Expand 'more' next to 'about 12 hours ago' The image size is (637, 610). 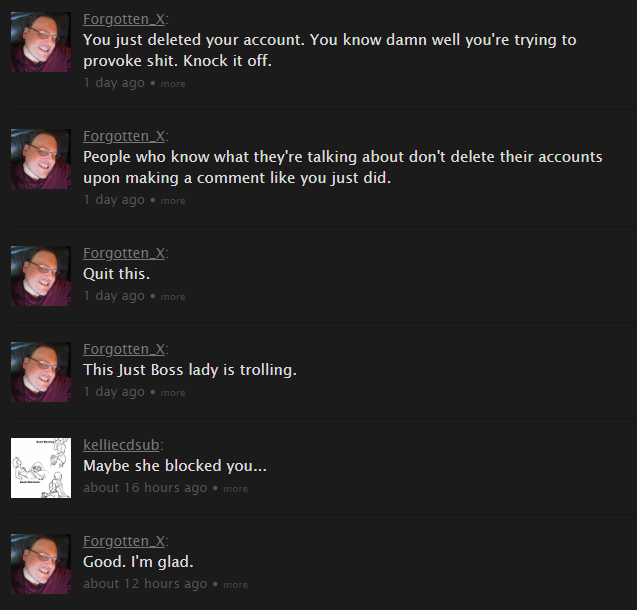235,585
